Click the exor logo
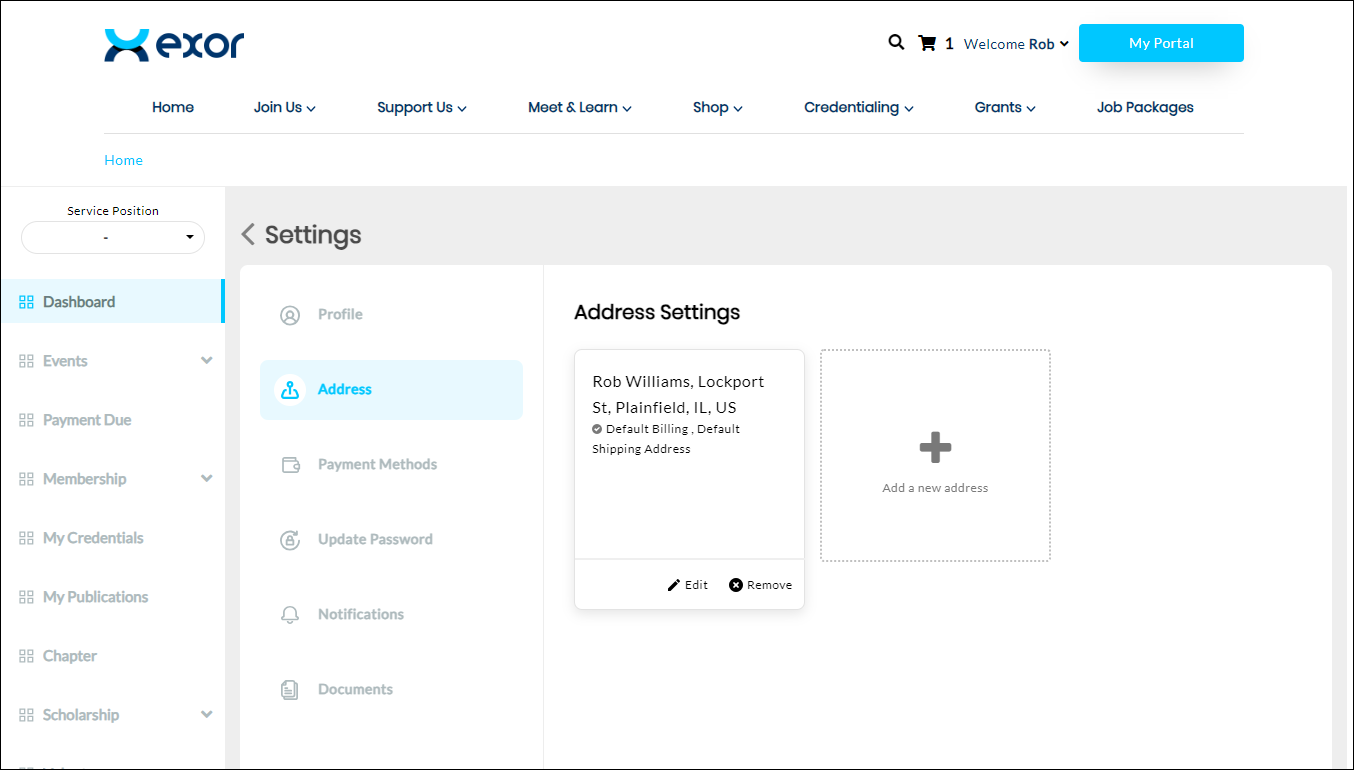The width and height of the screenshot is (1354, 770). (x=174, y=45)
